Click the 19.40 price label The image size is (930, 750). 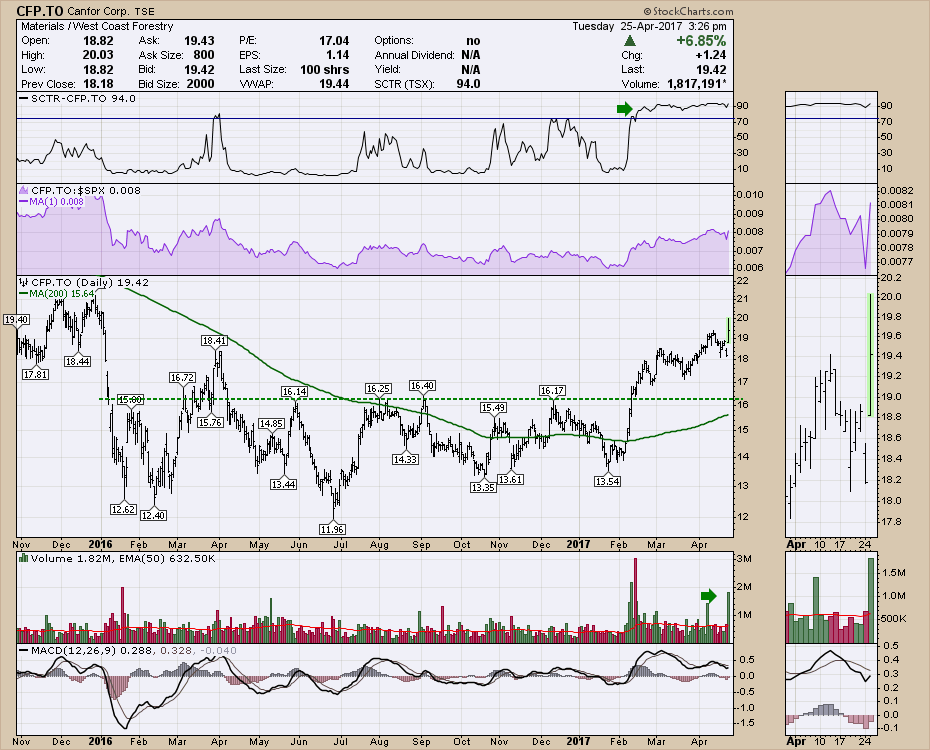[x=16, y=320]
